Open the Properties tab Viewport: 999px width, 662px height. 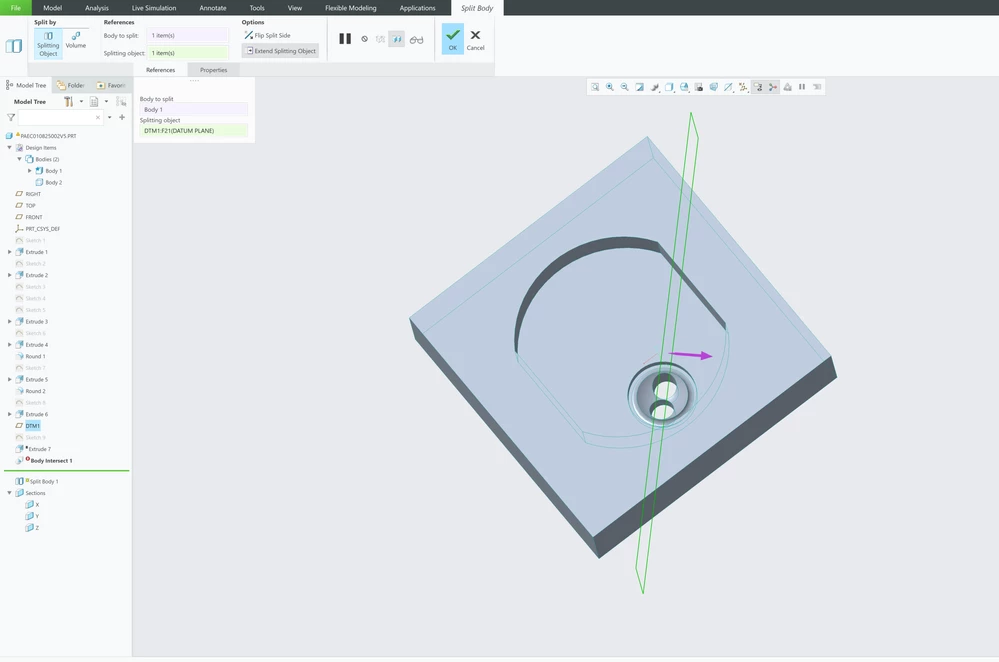click(x=213, y=70)
